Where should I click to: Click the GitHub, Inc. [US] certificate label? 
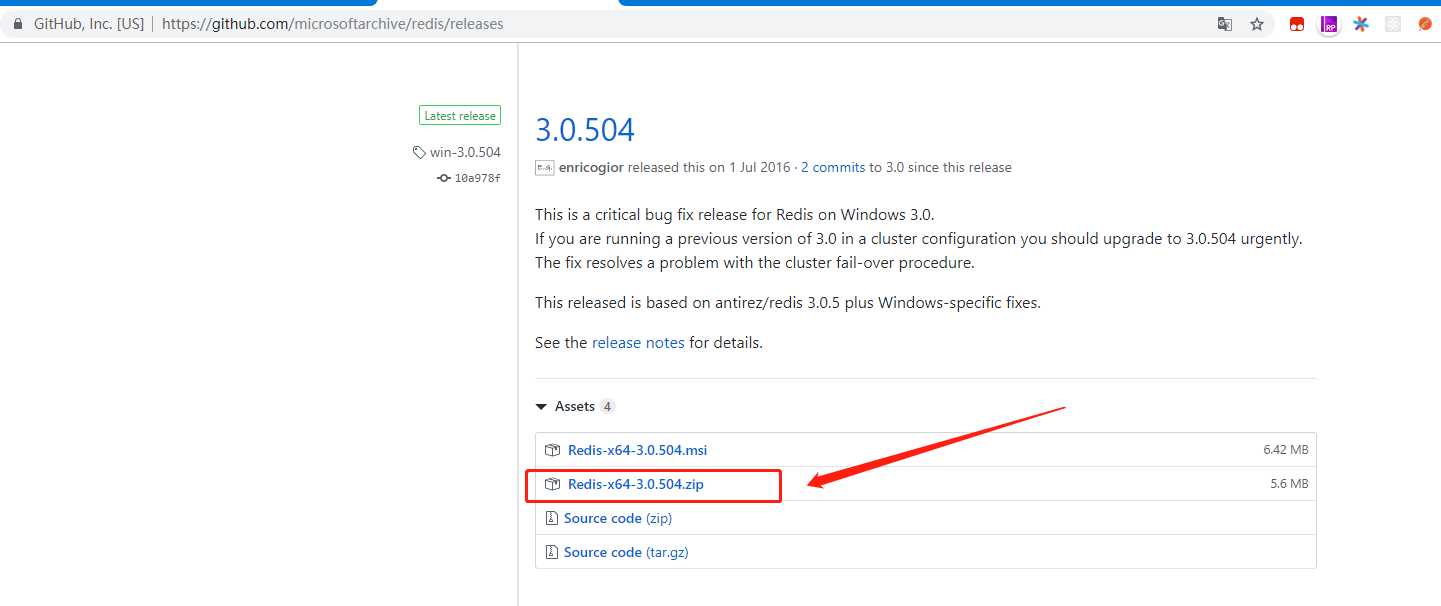(x=89, y=24)
